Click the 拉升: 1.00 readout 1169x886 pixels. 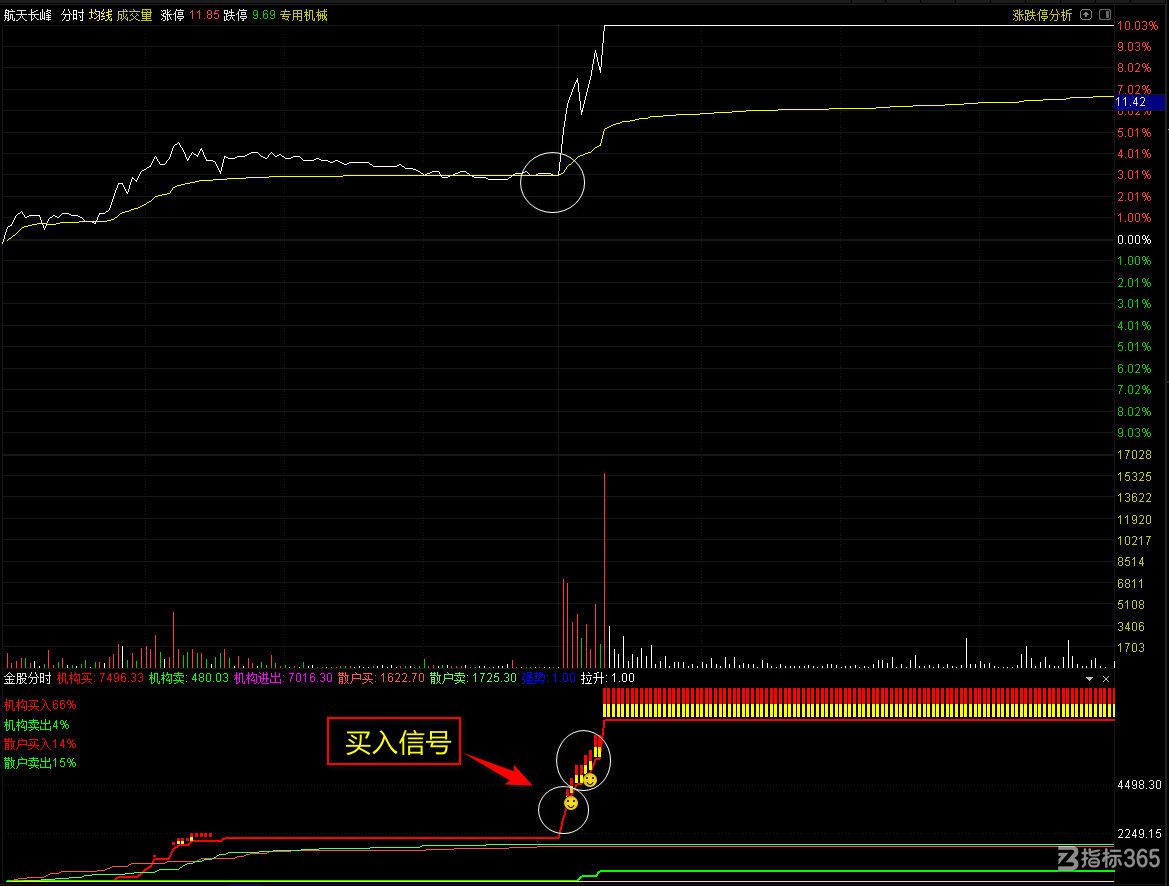608,678
